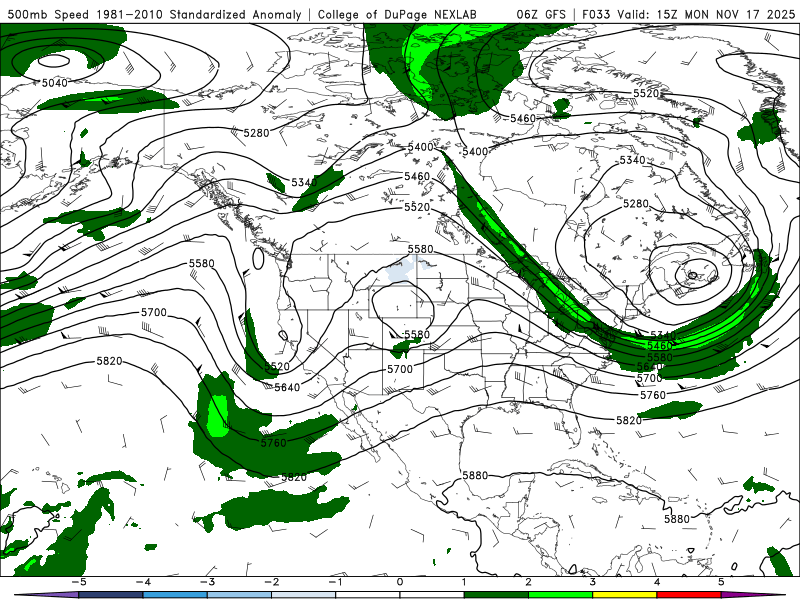Click the dark navy color bar segment
800x600 pixels.
click(x=111, y=595)
